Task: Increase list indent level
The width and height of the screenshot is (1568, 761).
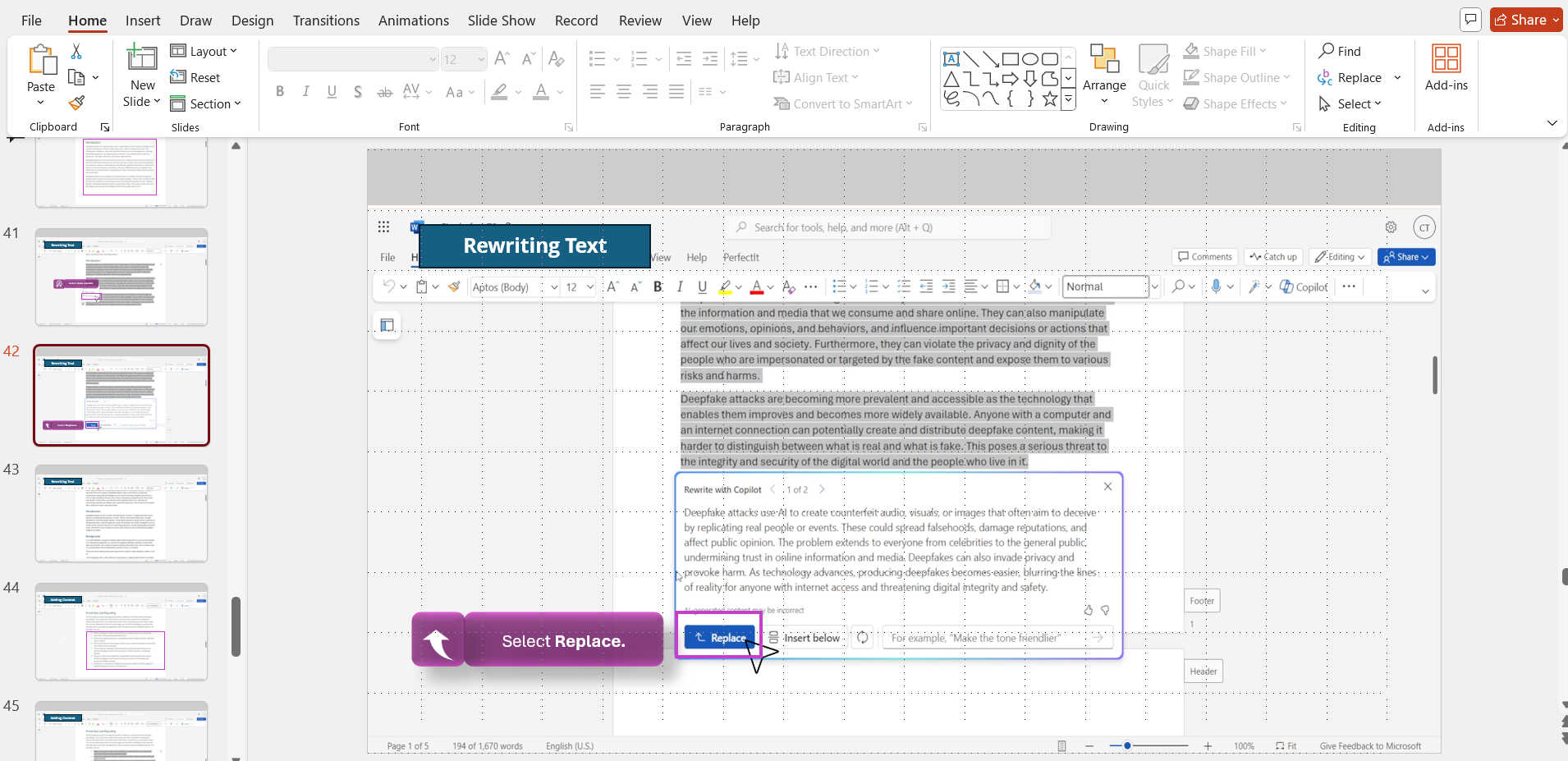Action: (710, 59)
